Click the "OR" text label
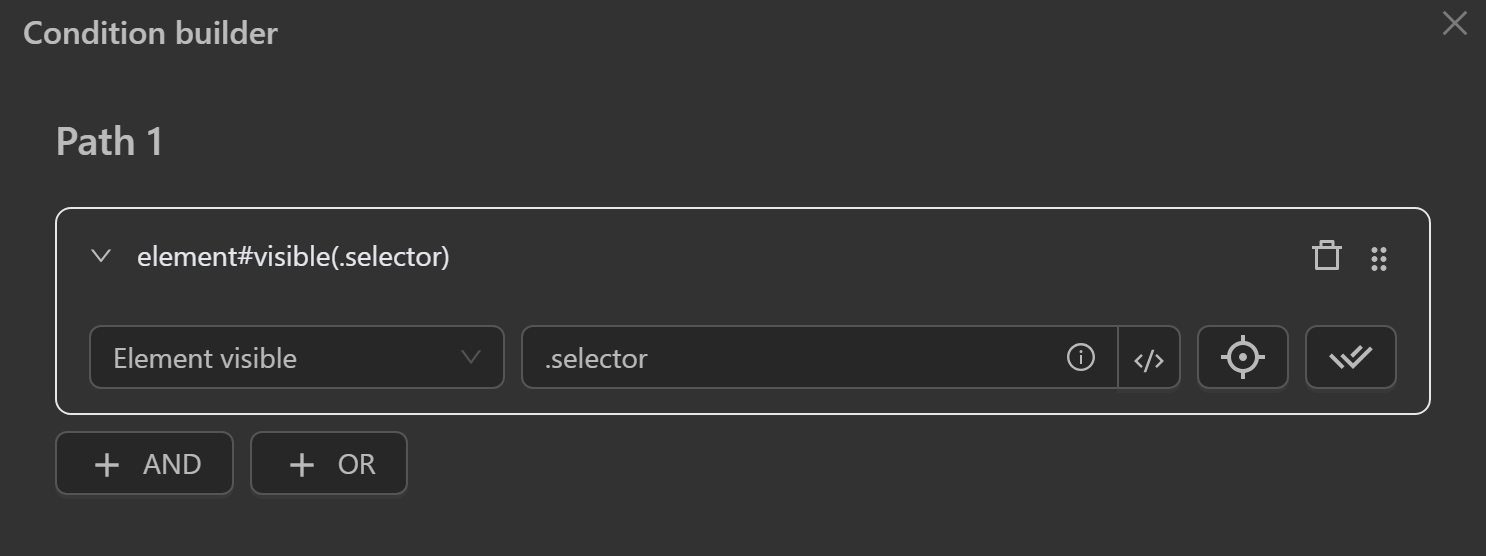This screenshot has height=556, width=1486. point(357,464)
